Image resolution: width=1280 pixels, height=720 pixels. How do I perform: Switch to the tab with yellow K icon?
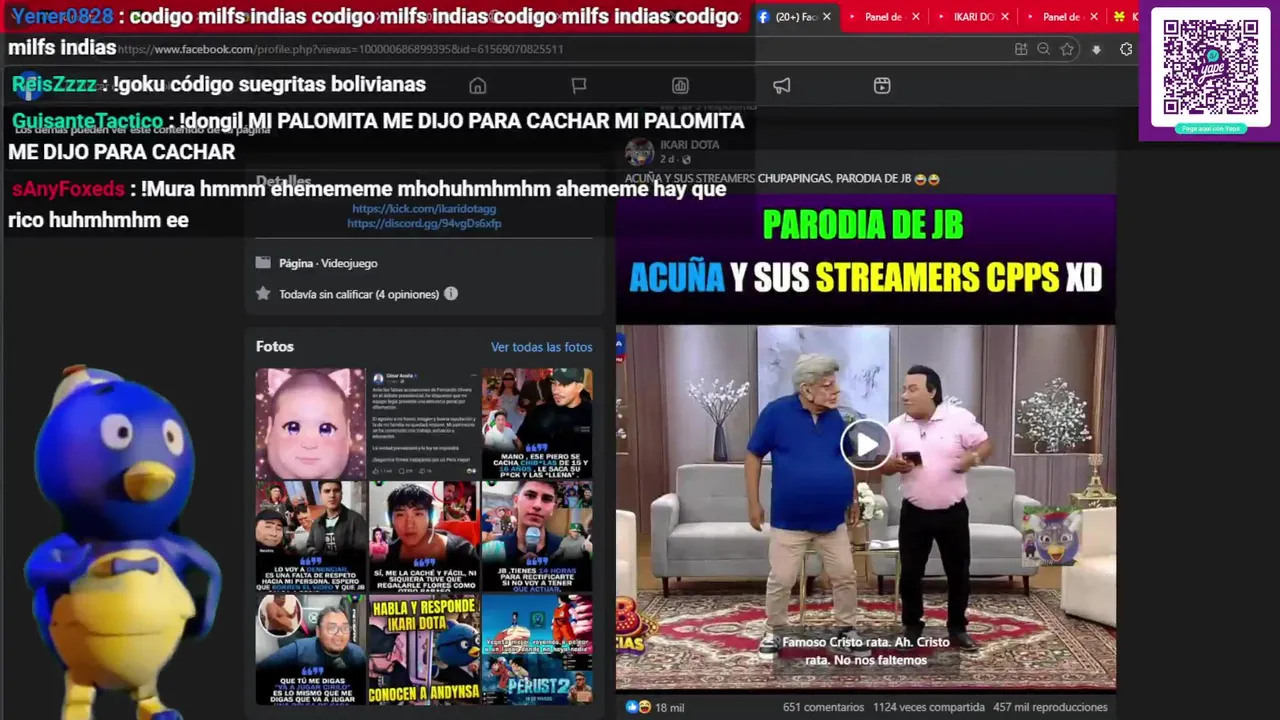[1123, 17]
